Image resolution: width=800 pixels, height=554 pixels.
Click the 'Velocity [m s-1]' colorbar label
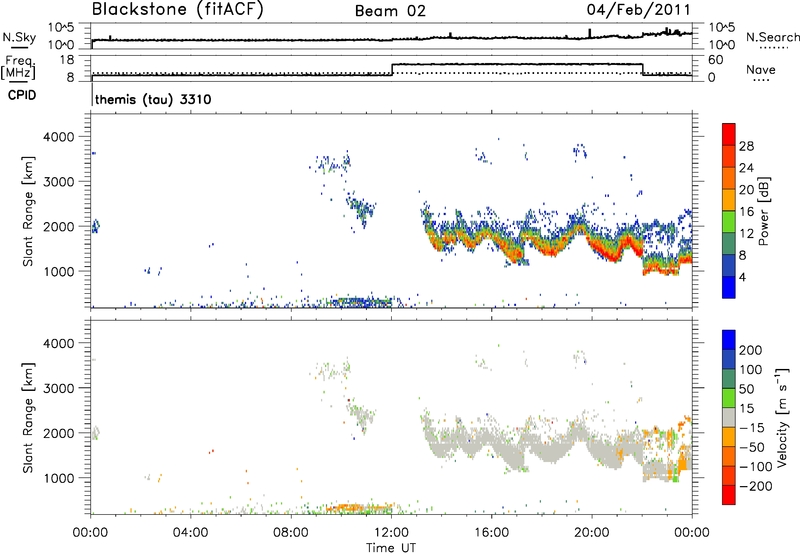tap(783, 417)
